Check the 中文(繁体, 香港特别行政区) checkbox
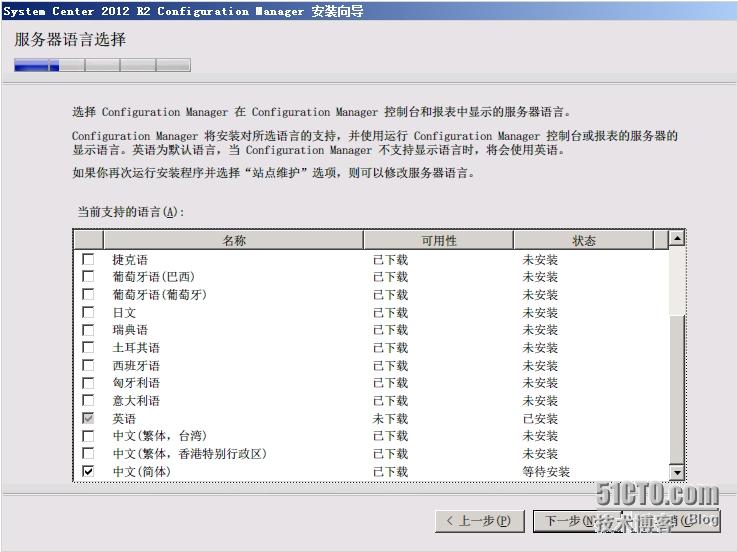 [x=88, y=454]
